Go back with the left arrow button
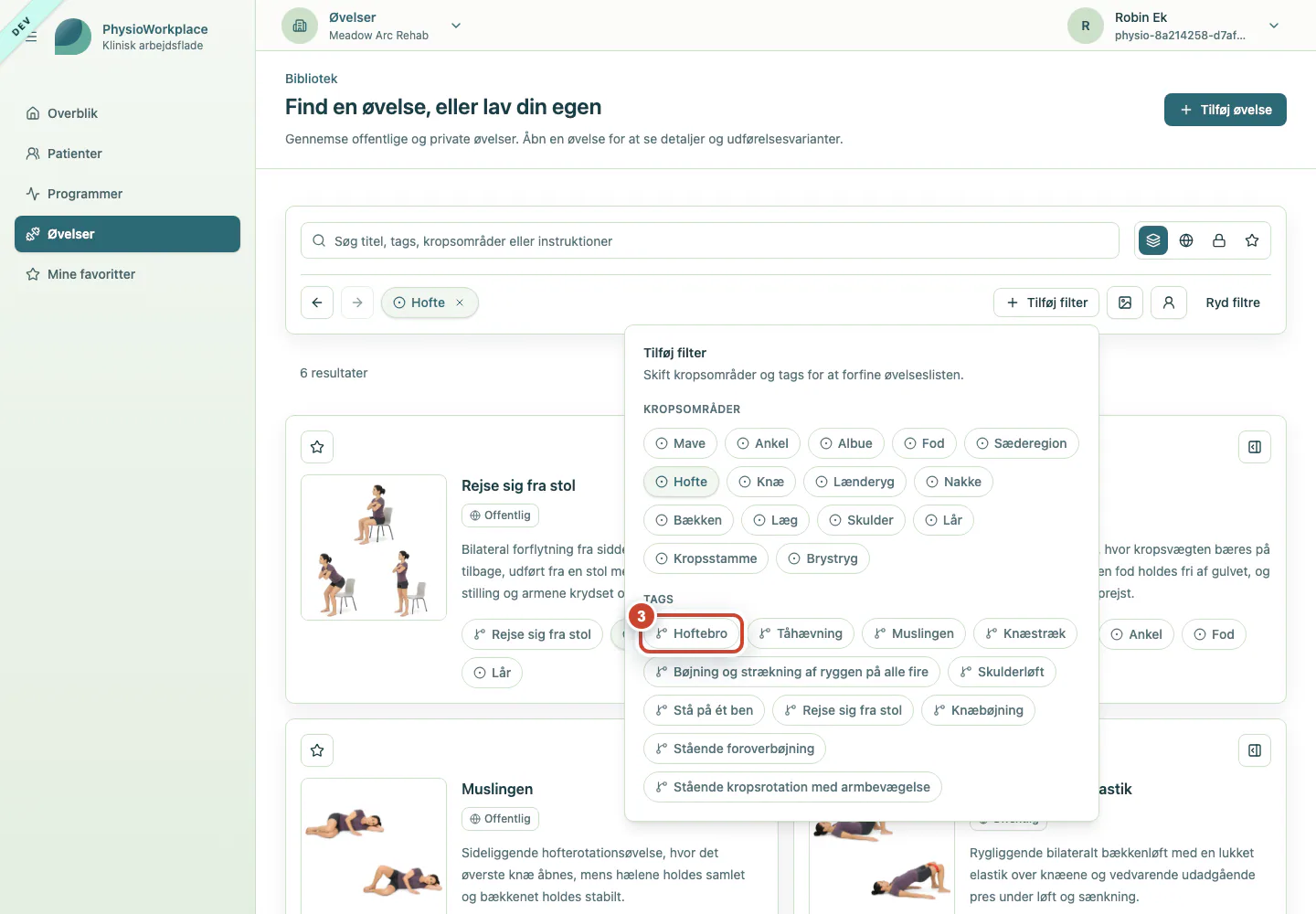1316x914 pixels. (x=317, y=303)
